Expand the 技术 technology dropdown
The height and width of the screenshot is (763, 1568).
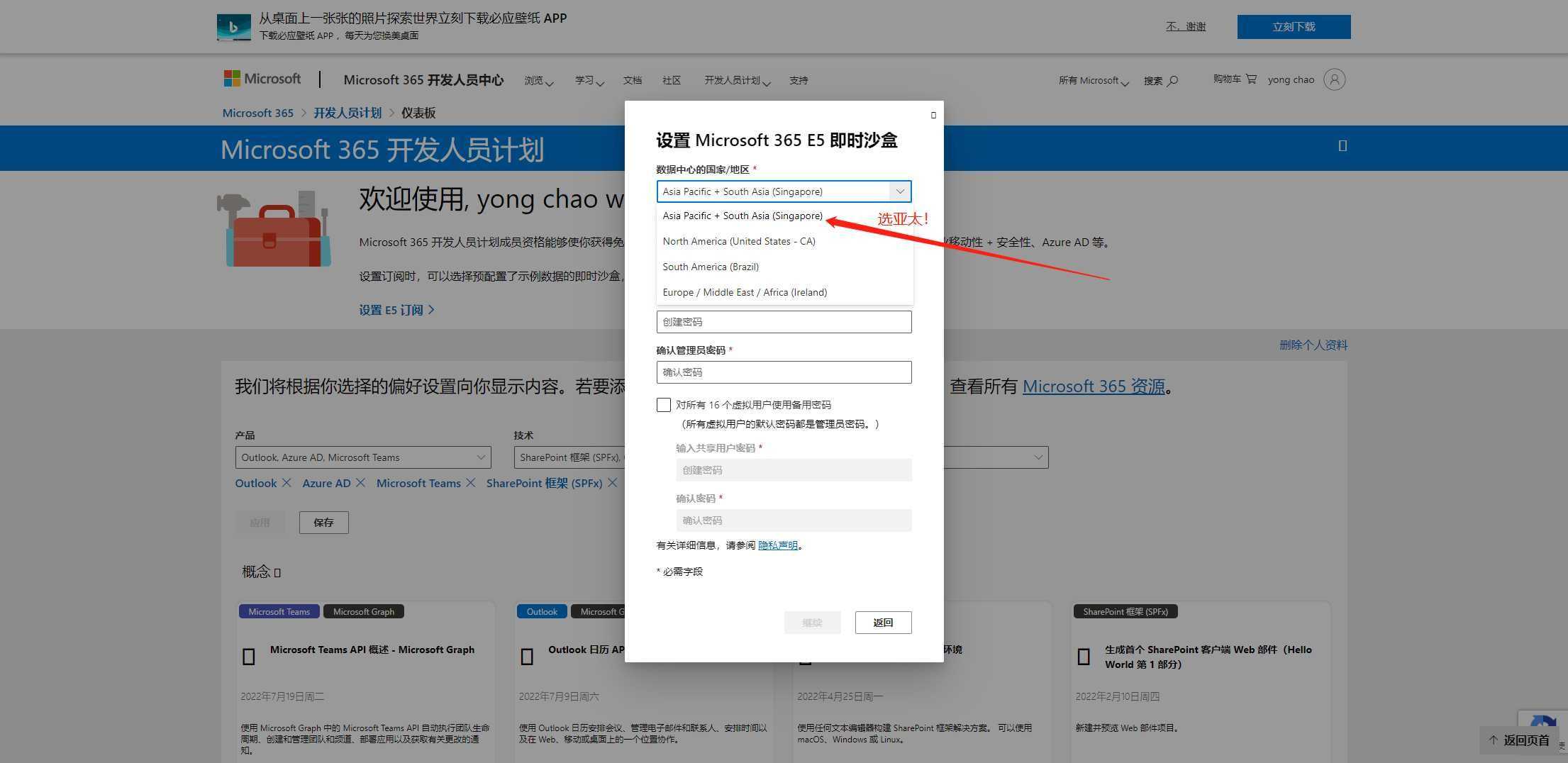tap(569, 457)
